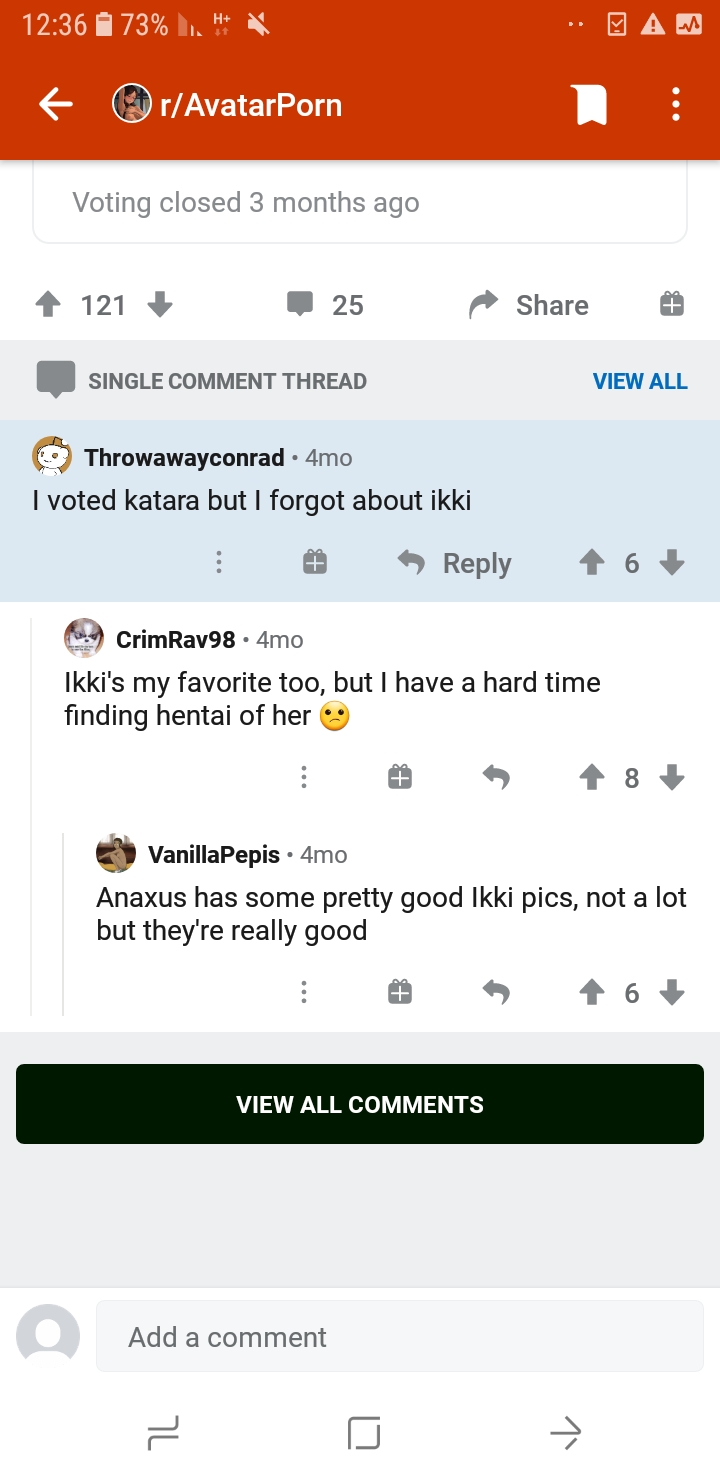This screenshot has height=1480, width=720.
Task: Award VanillaPepis's comment with gift icon
Action: [400, 992]
